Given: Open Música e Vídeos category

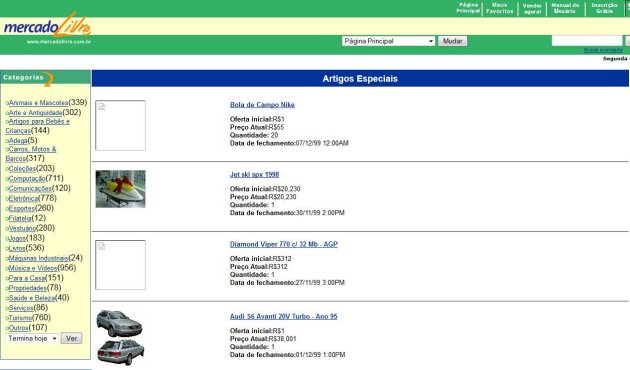Looking at the screenshot, I should [33, 268].
